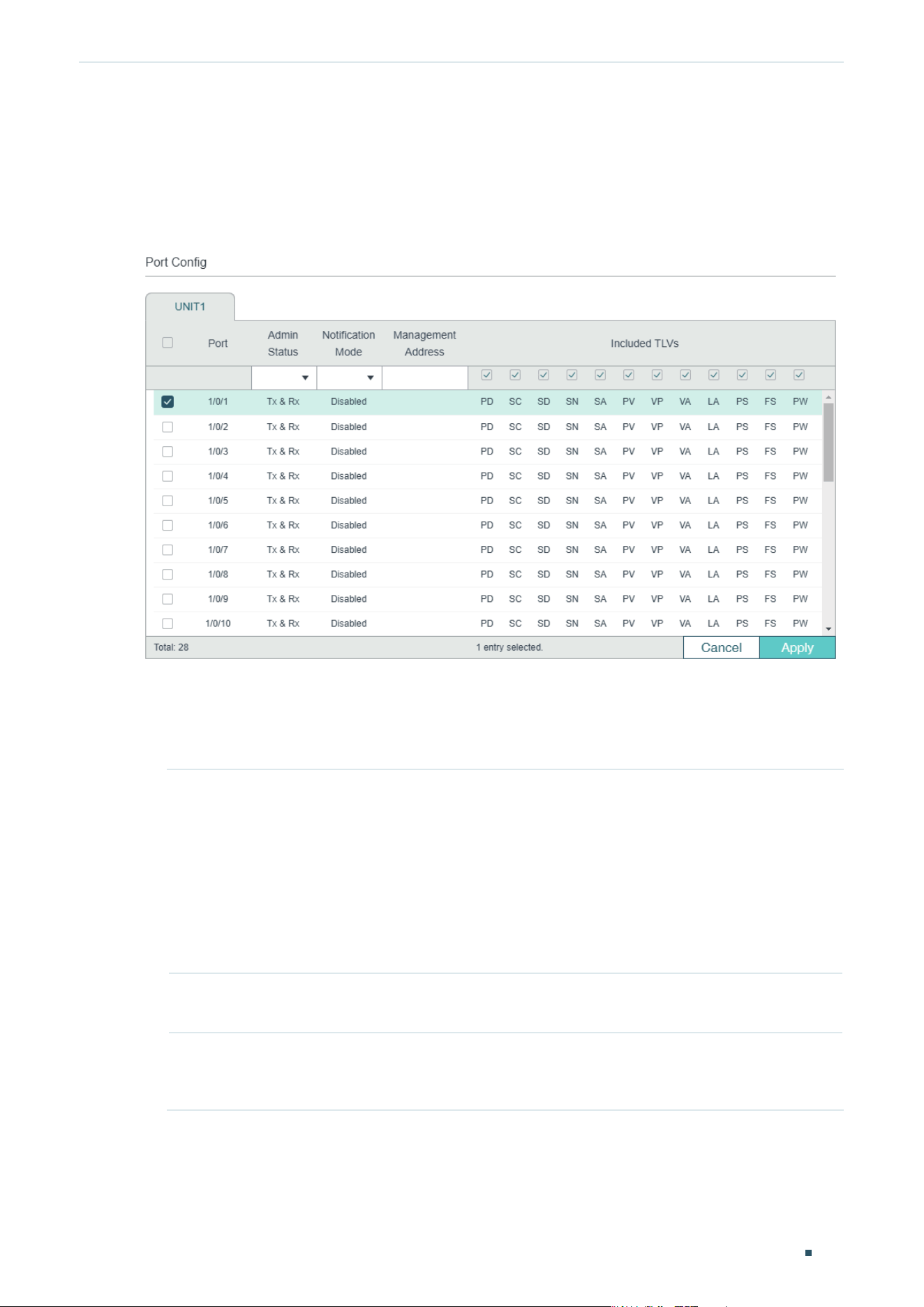The height and width of the screenshot is (1307, 924).
Task: Click the Apply button
Action: coord(797,647)
